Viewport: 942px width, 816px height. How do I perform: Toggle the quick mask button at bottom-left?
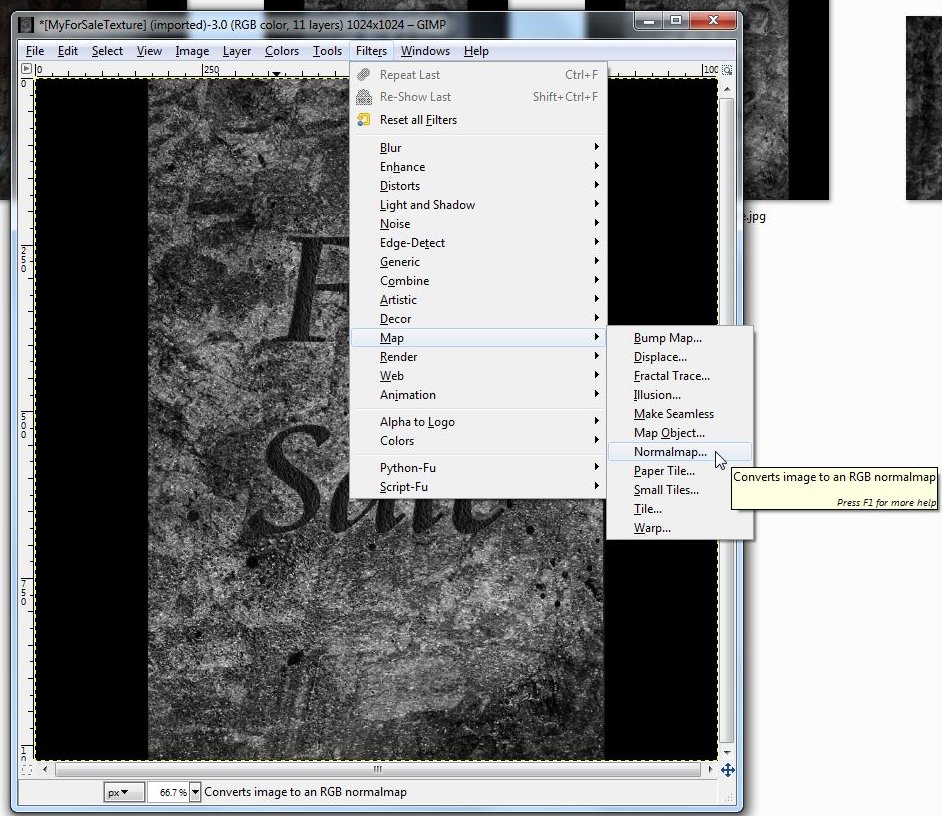[26, 770]
